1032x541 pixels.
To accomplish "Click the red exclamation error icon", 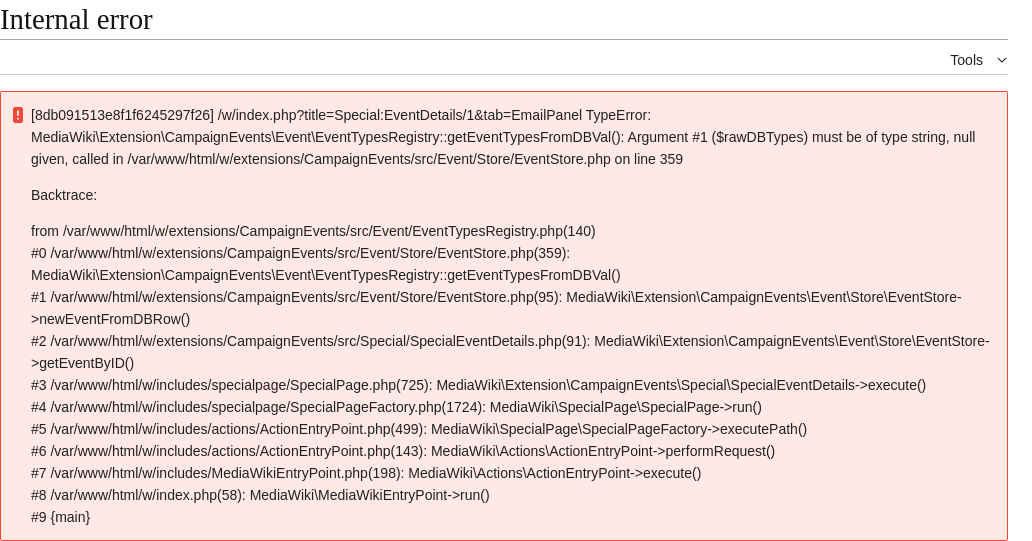I will (x=18, y=115).
